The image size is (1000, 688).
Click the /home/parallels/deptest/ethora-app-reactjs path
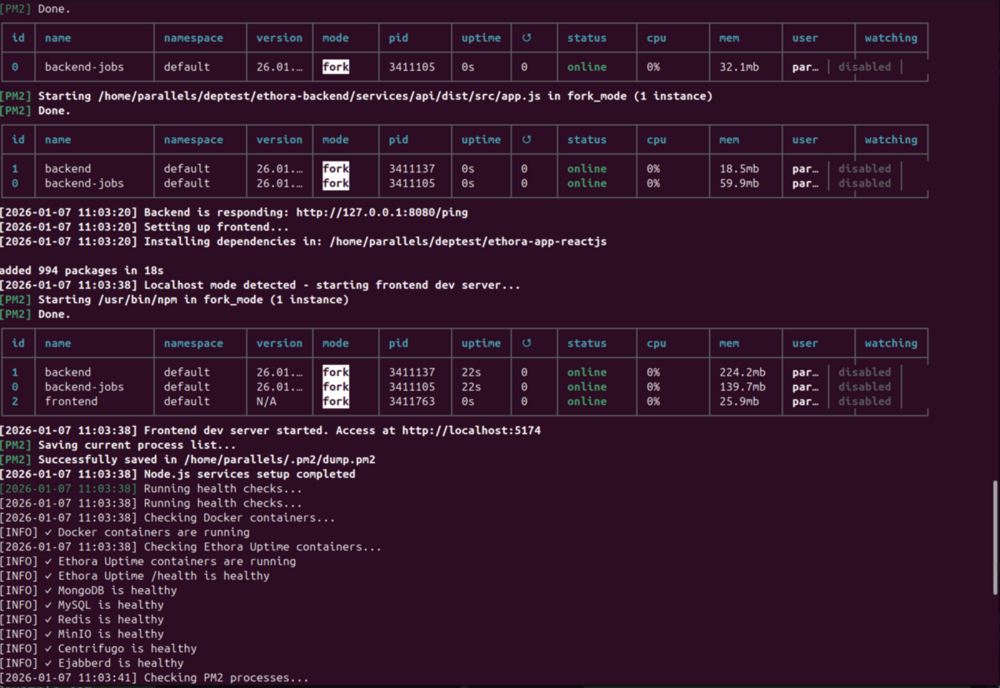point(468,242)
